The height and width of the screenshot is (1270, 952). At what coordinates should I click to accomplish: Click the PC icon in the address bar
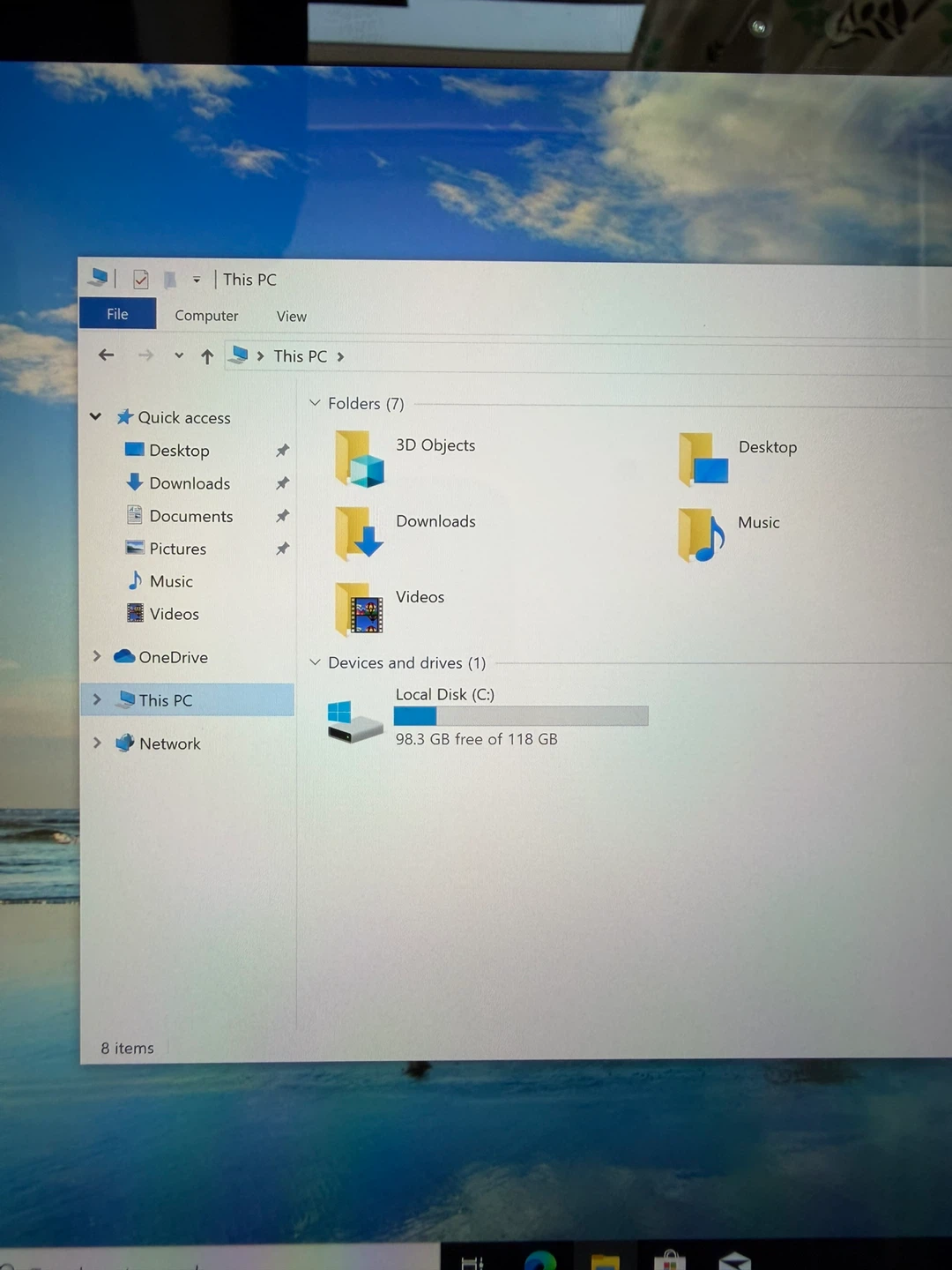(x=238, y=355)
